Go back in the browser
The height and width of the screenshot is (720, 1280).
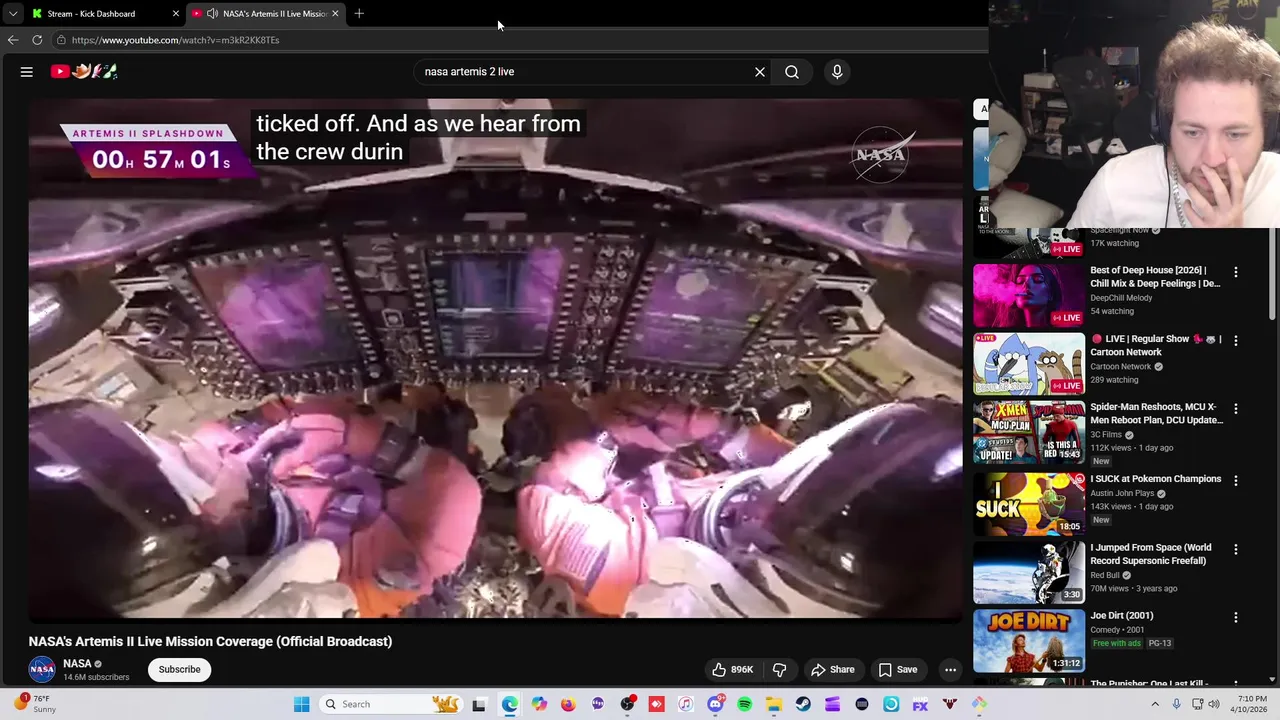tap(13, 40)
